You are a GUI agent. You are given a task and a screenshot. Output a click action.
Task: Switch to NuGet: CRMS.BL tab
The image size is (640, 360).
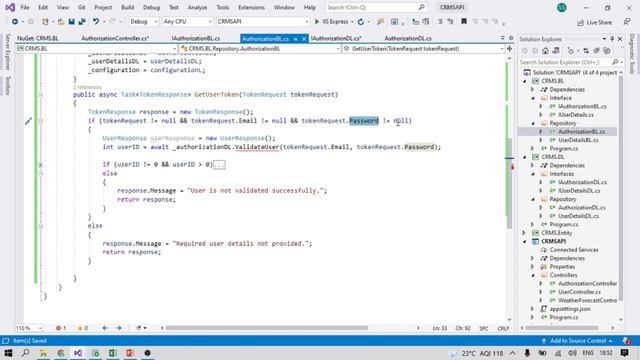coord(38,38)
